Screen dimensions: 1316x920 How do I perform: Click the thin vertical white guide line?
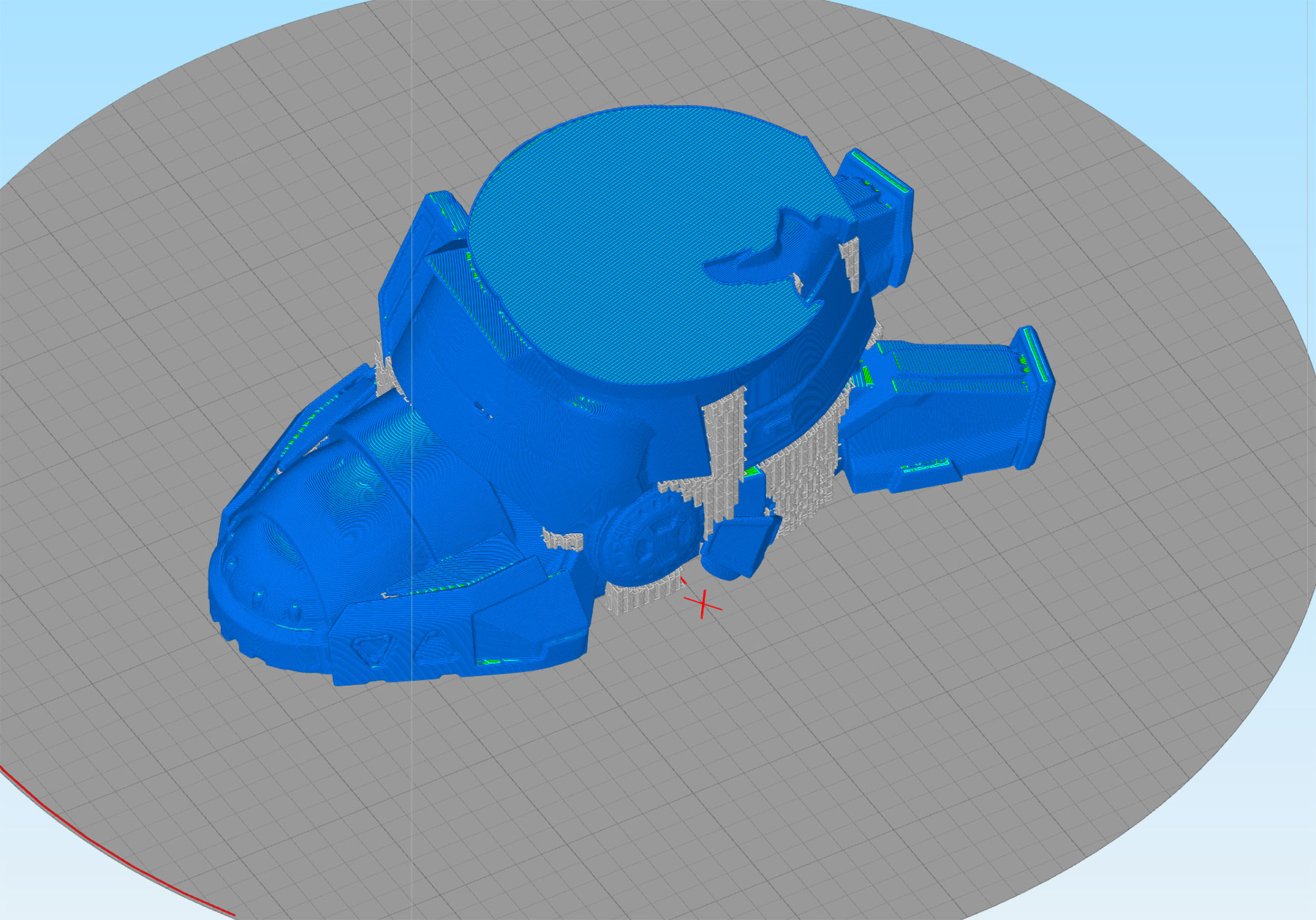coord(412,110)
